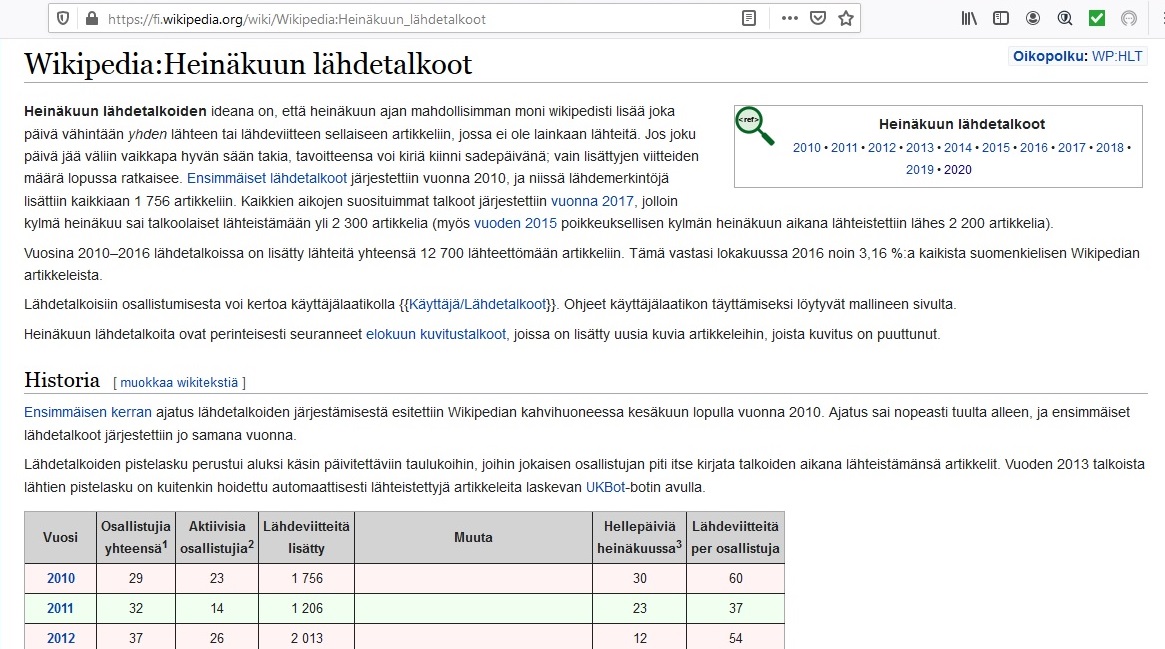Open the 2012 row link in table
This screenshot has width=1165, height=649.
click(61, 638)
